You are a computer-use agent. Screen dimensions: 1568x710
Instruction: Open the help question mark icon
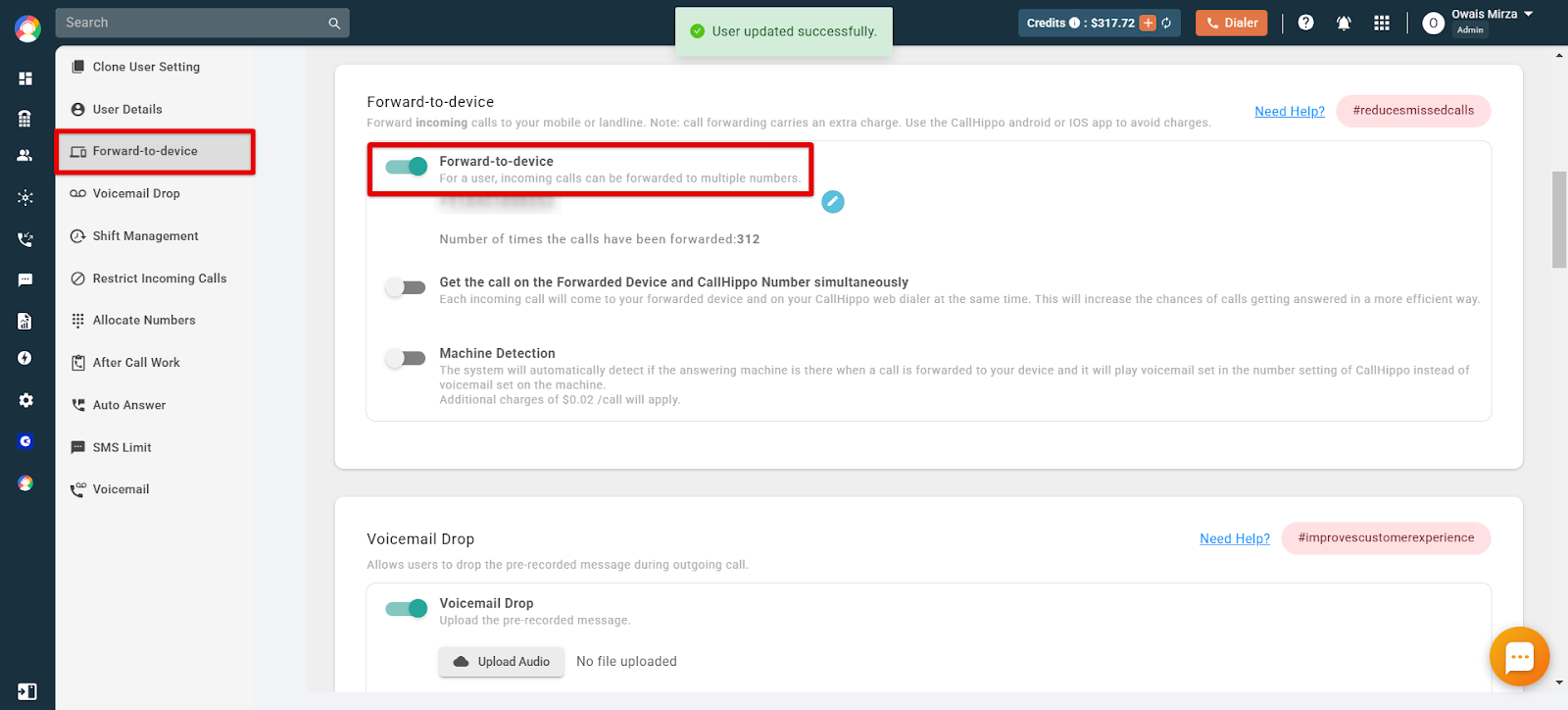[x=1305, y=23]
